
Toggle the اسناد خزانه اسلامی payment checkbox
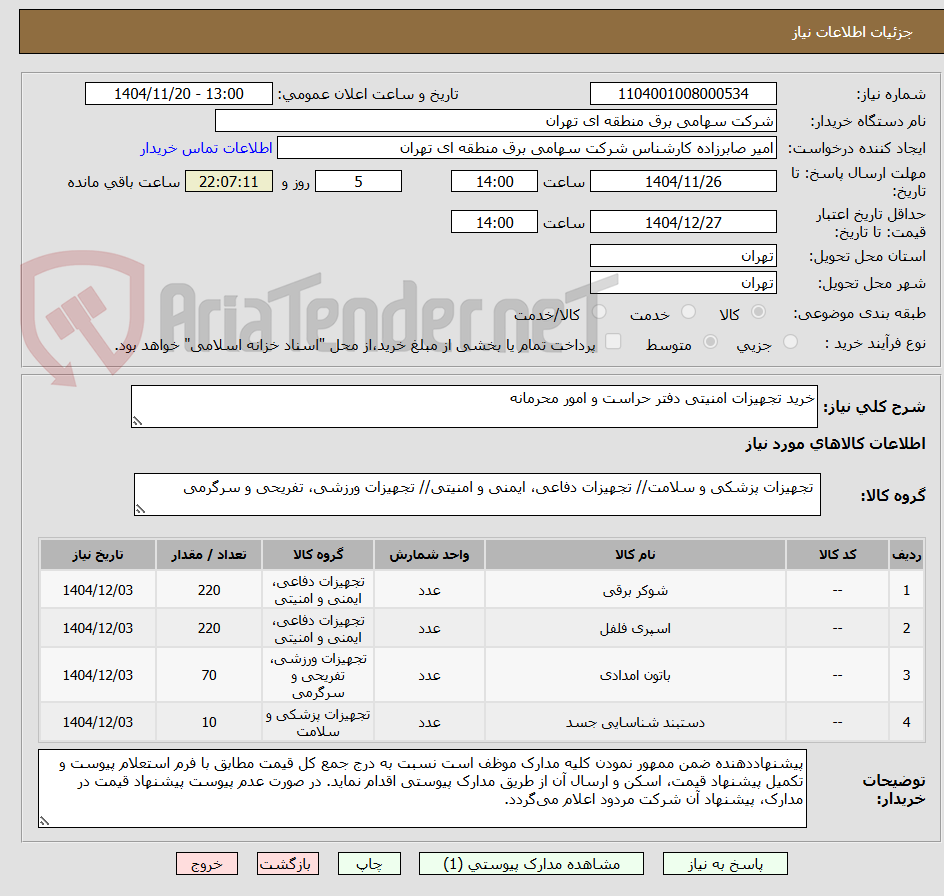[613, 341]
